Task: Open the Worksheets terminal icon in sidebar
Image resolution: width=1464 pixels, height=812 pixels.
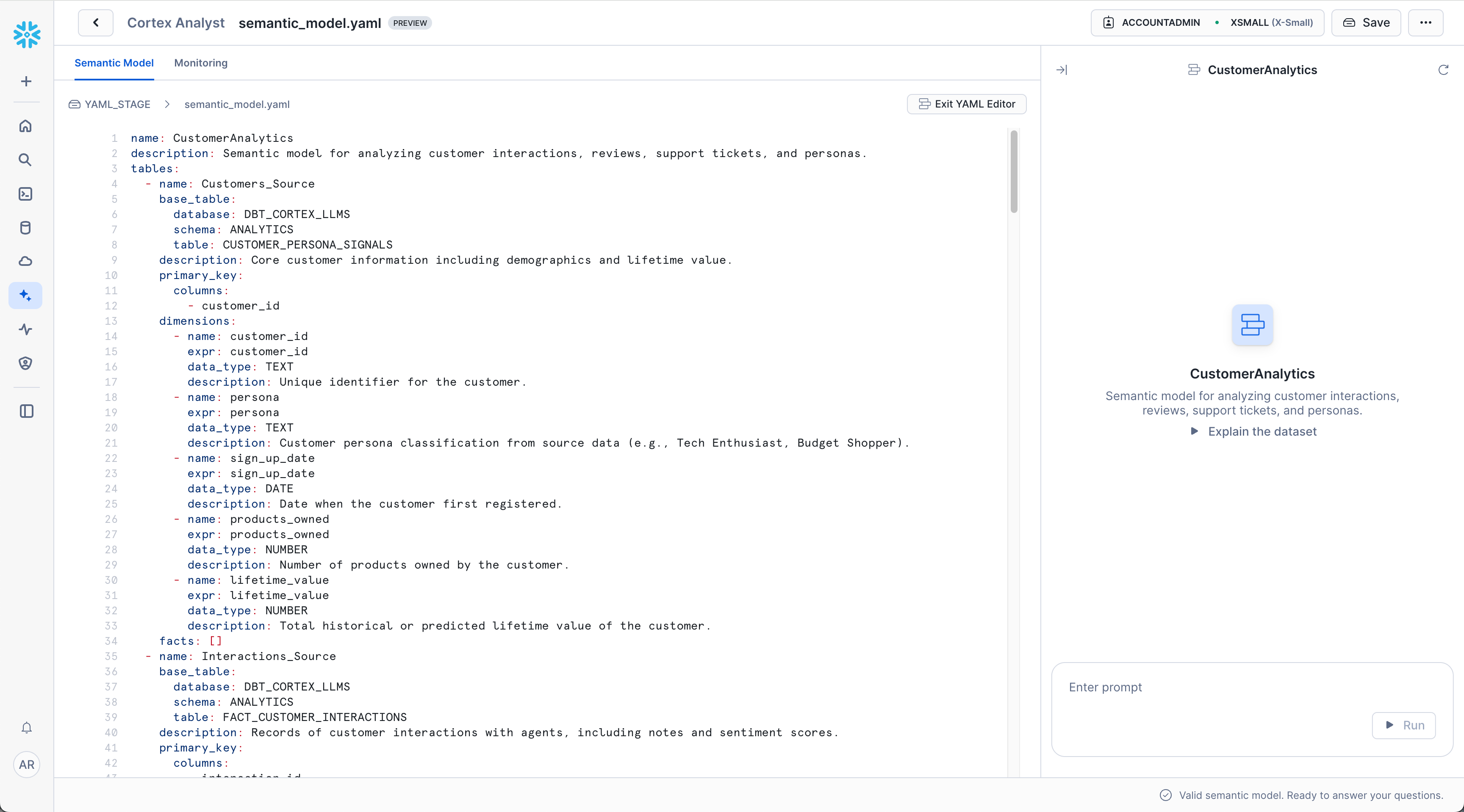Action: click(x=25, y=194)
